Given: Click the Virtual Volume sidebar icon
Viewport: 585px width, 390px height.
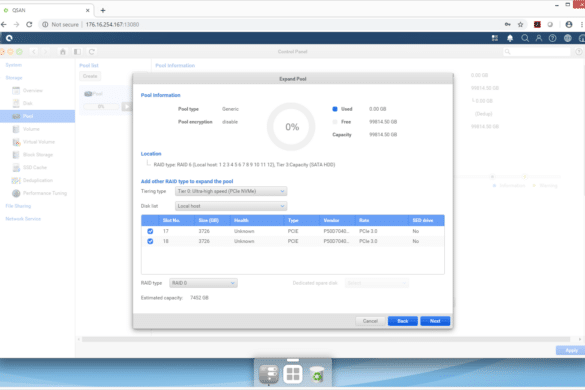Looking at the screenshot, I should [x=16, y=142].
